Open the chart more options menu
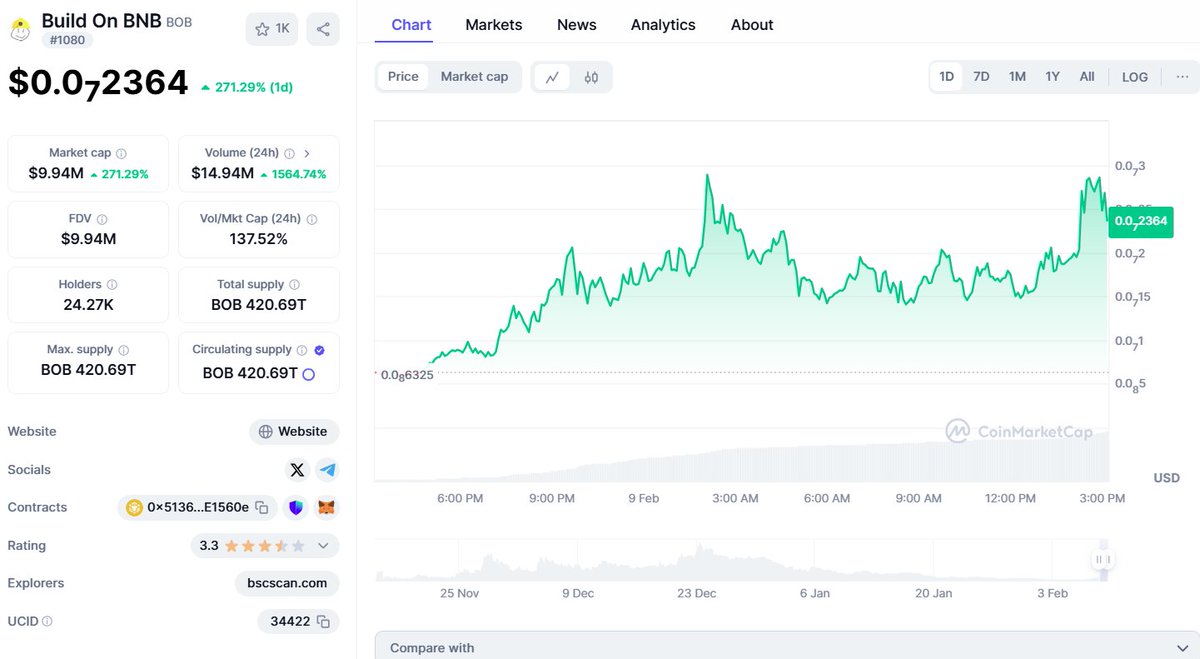Viewport: 1200px width, 659px height. (x=1182, y=77)
